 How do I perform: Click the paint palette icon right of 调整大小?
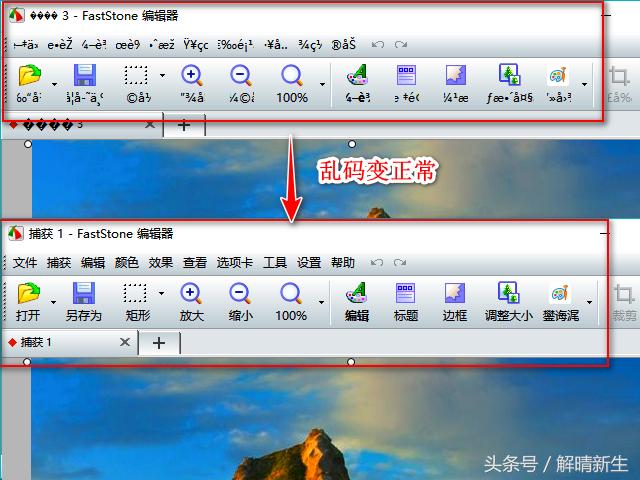click(x=560, y=293)
